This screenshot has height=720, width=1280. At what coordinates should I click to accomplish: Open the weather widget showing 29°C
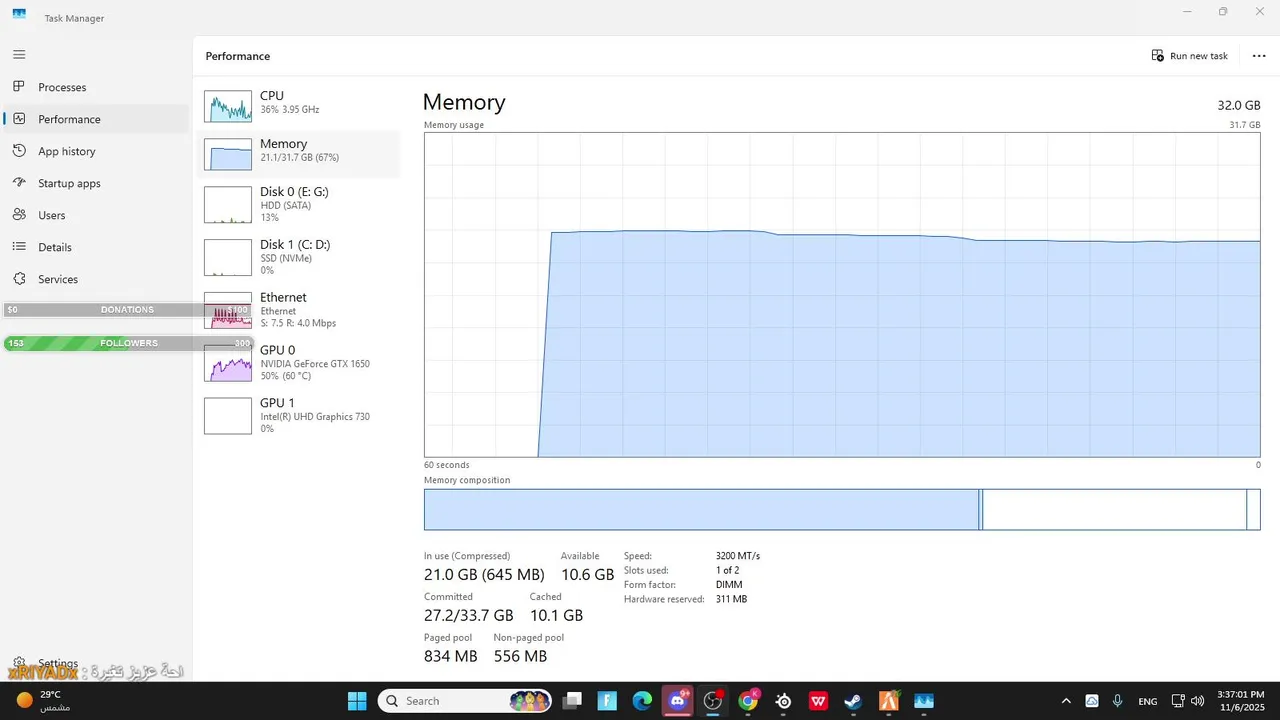pos(45,701)
